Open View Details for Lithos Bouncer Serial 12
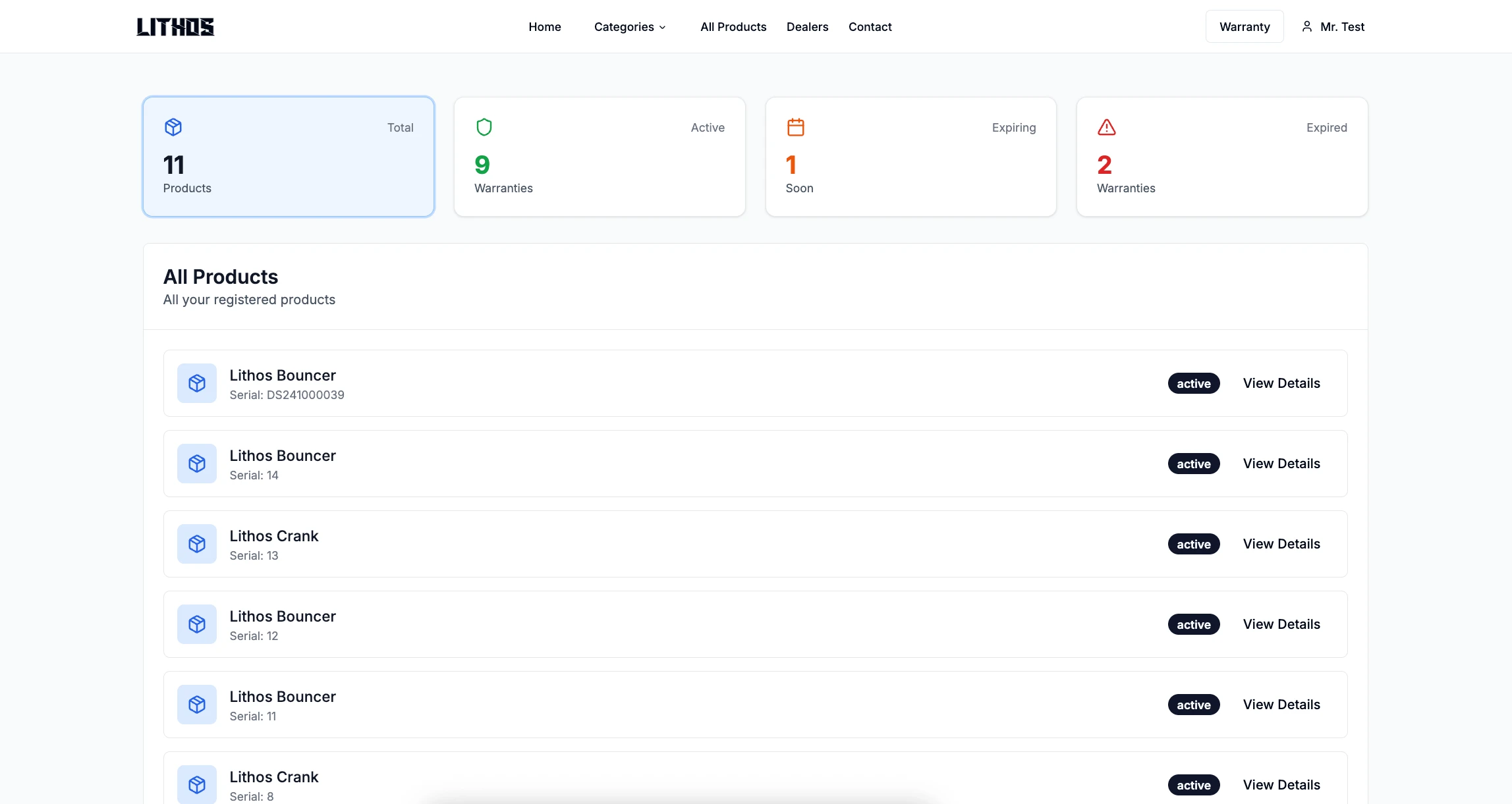The image size is (1512, 804). [1281, 624]
